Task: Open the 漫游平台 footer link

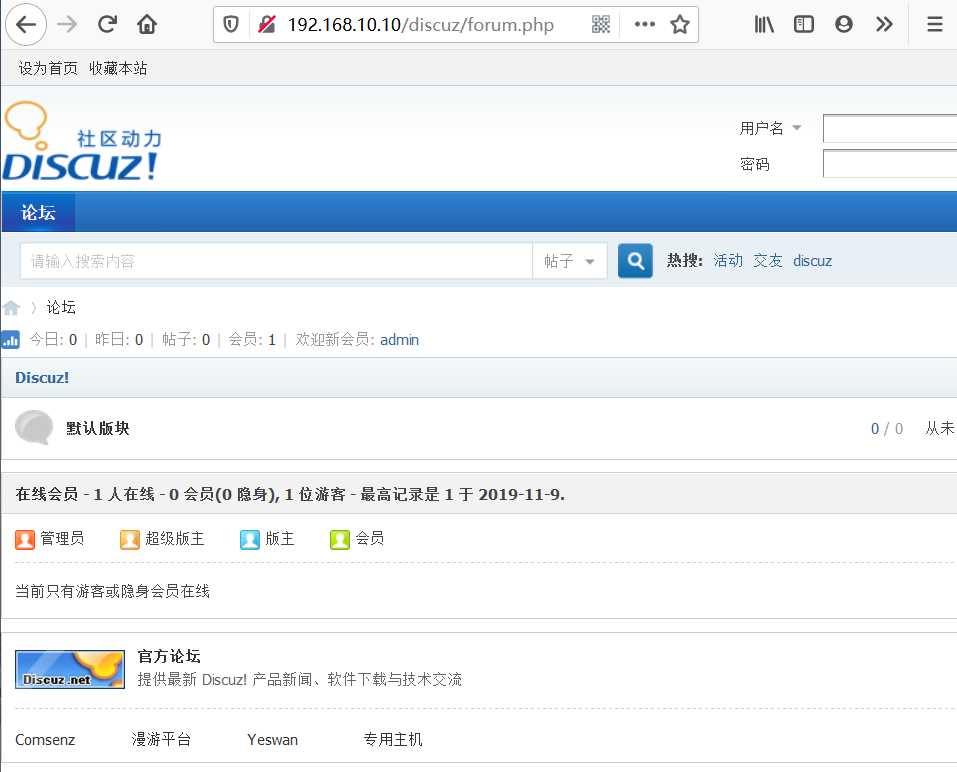Action: click(161, 740)
